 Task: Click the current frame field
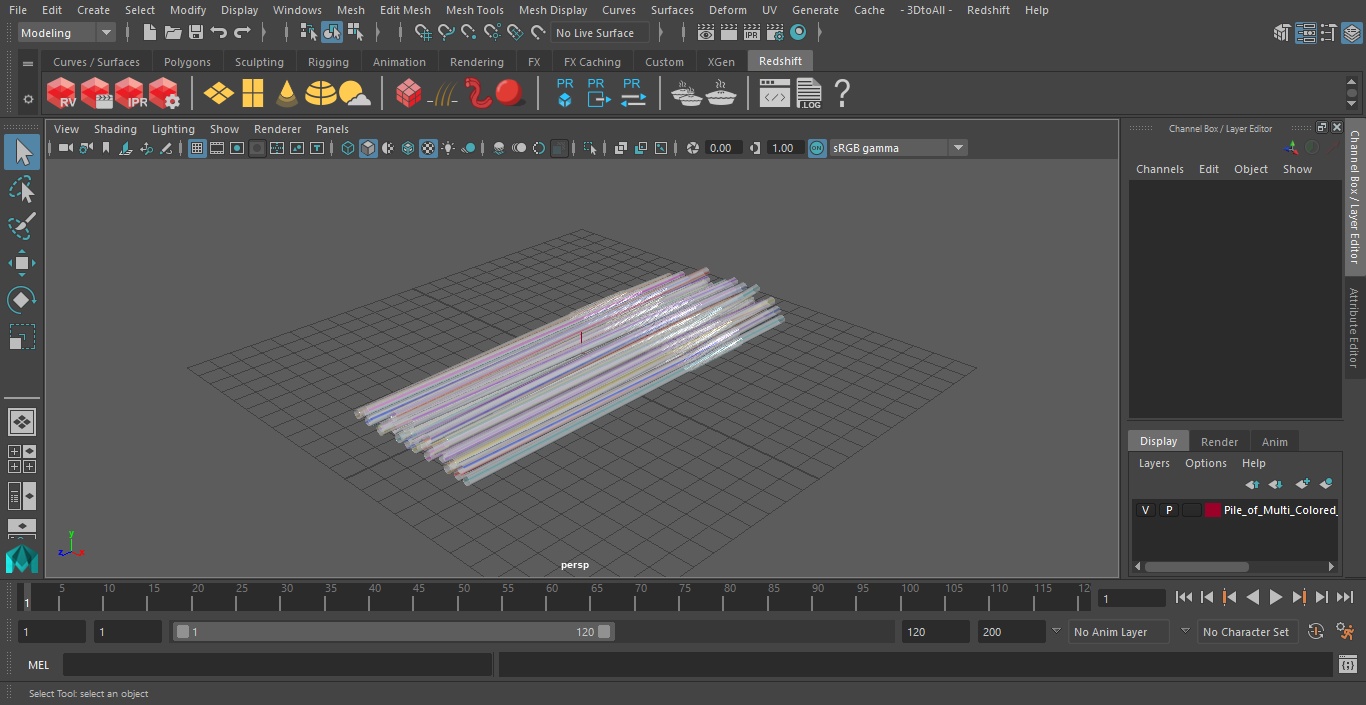(1132, 598)
